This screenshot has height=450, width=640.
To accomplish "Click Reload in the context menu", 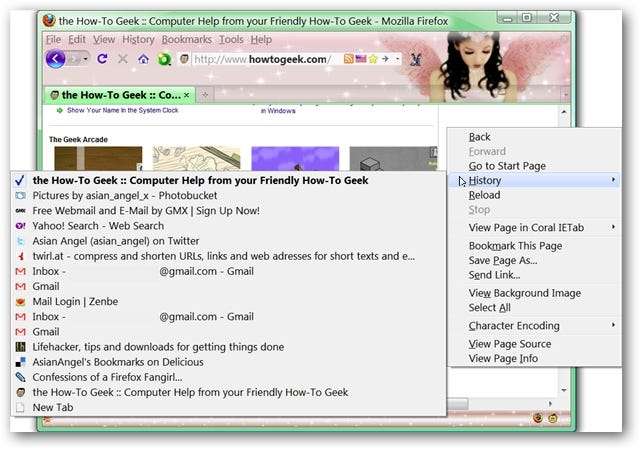I will (x=534, y=195).
